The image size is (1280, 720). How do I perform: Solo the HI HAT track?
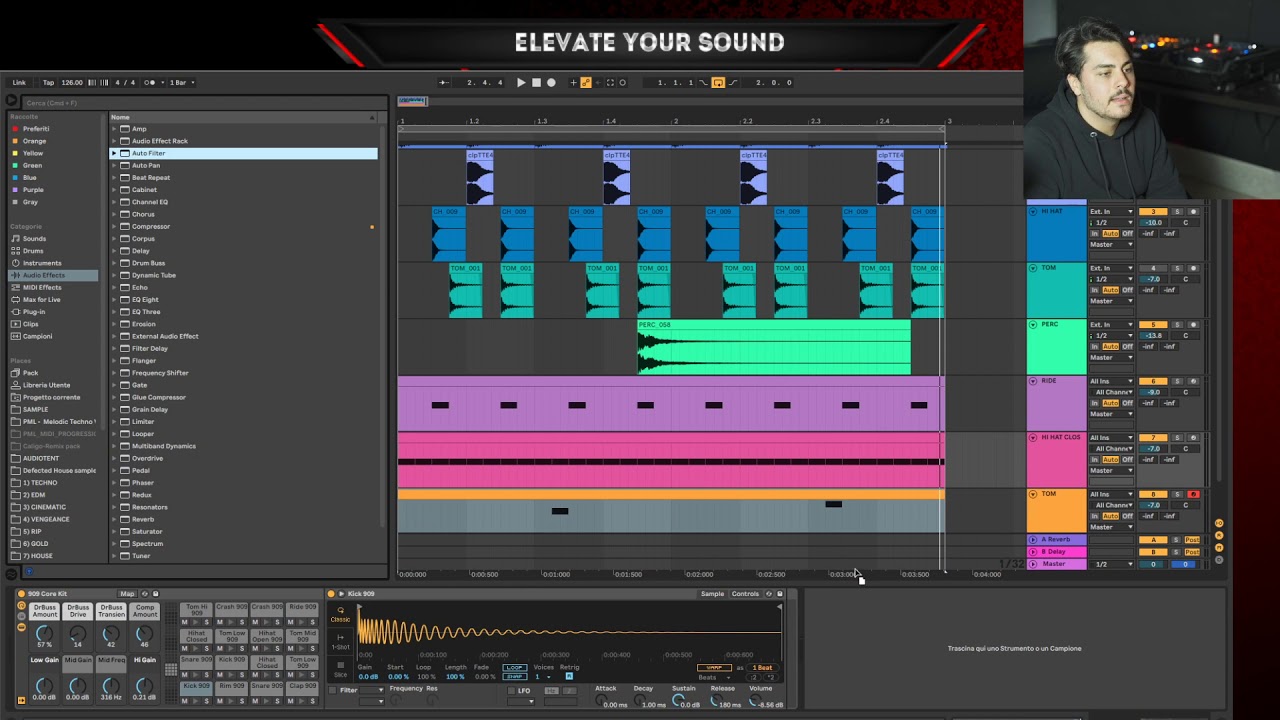coord(1177,212)
